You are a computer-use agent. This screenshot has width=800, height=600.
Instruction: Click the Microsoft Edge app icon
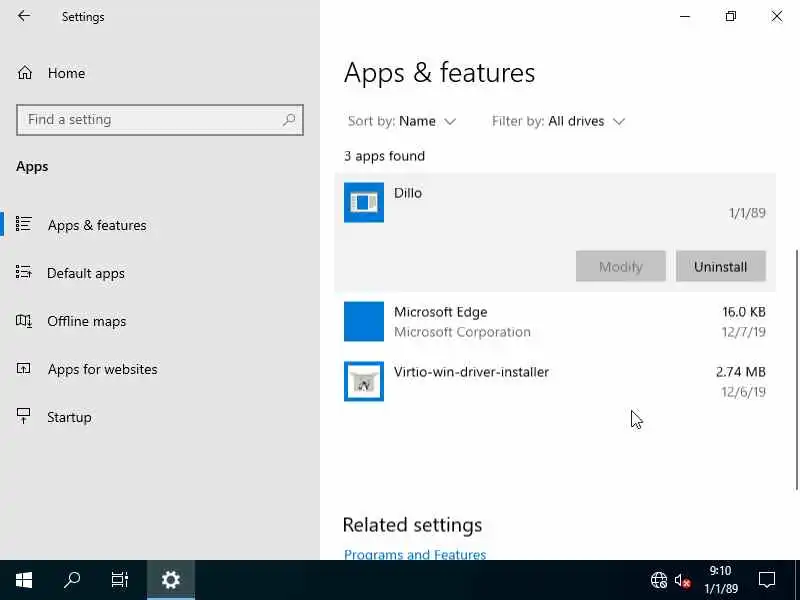(364, 321)
